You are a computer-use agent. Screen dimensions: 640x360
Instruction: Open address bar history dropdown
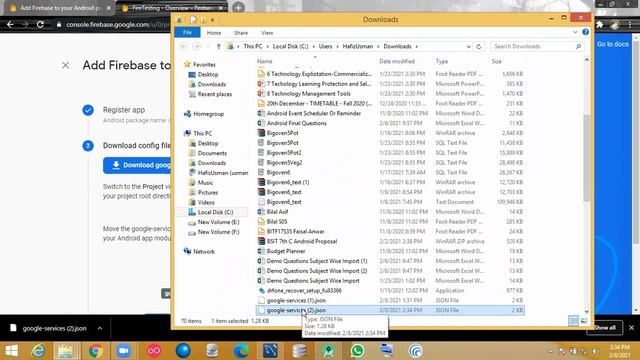pyautogui.click(x=469, y=47)
